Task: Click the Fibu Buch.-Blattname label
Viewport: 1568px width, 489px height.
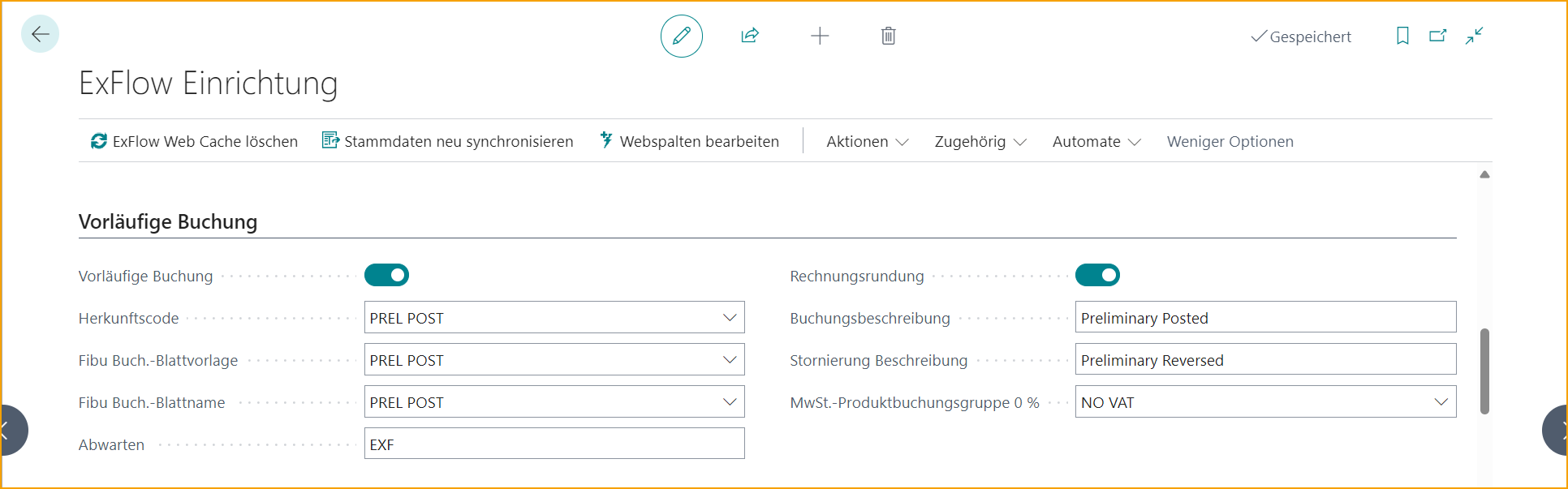Action: click(152, 403)
